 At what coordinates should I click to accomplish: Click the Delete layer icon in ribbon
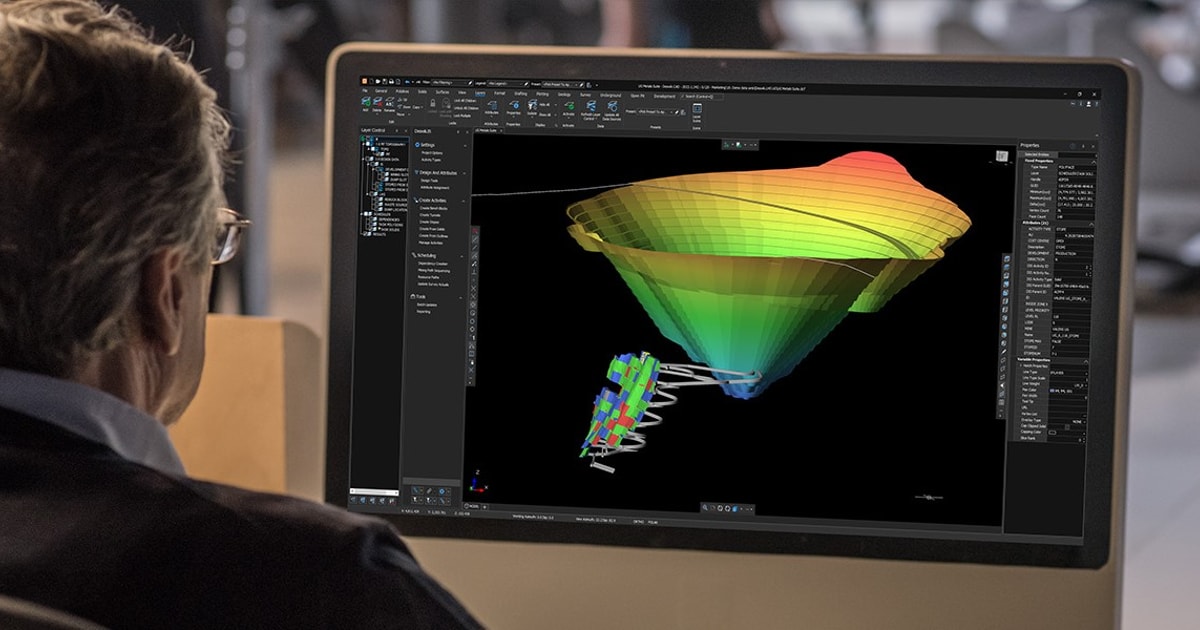click(x=378, y=100)
